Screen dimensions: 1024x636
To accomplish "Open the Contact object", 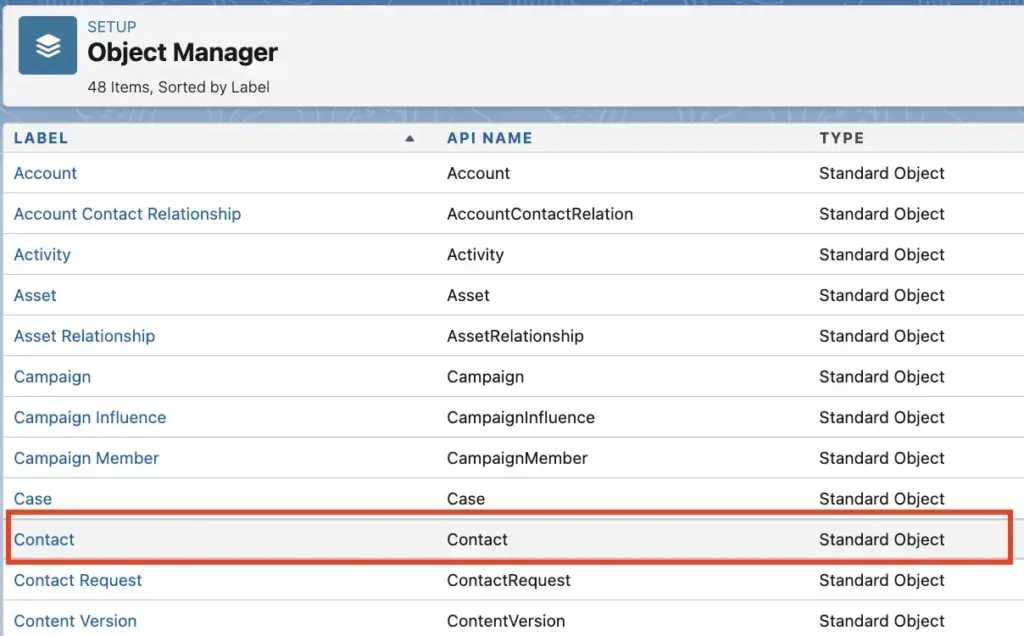I will click(x=44, y=539).
